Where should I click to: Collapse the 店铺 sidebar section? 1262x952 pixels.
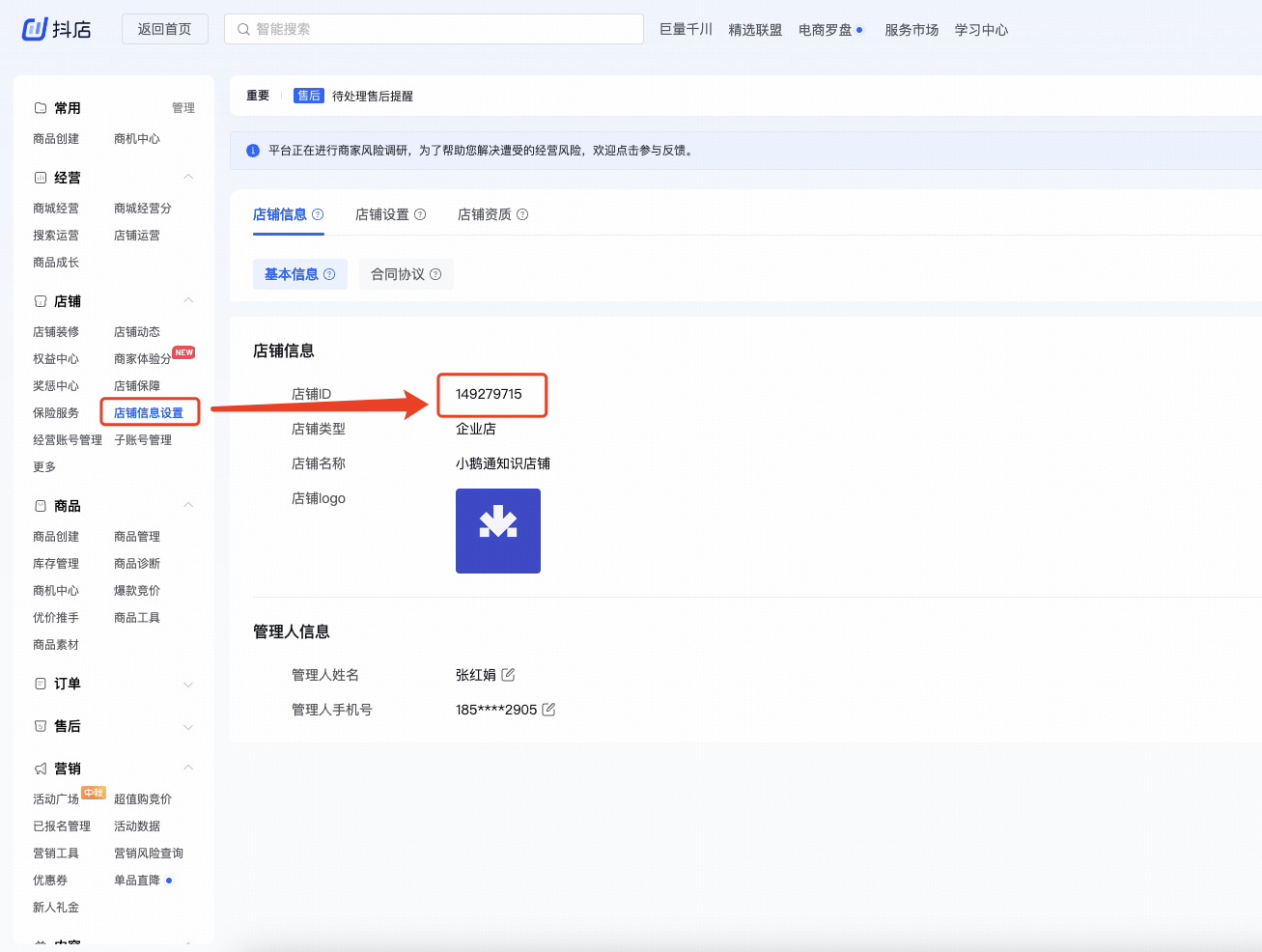point(188,300)
